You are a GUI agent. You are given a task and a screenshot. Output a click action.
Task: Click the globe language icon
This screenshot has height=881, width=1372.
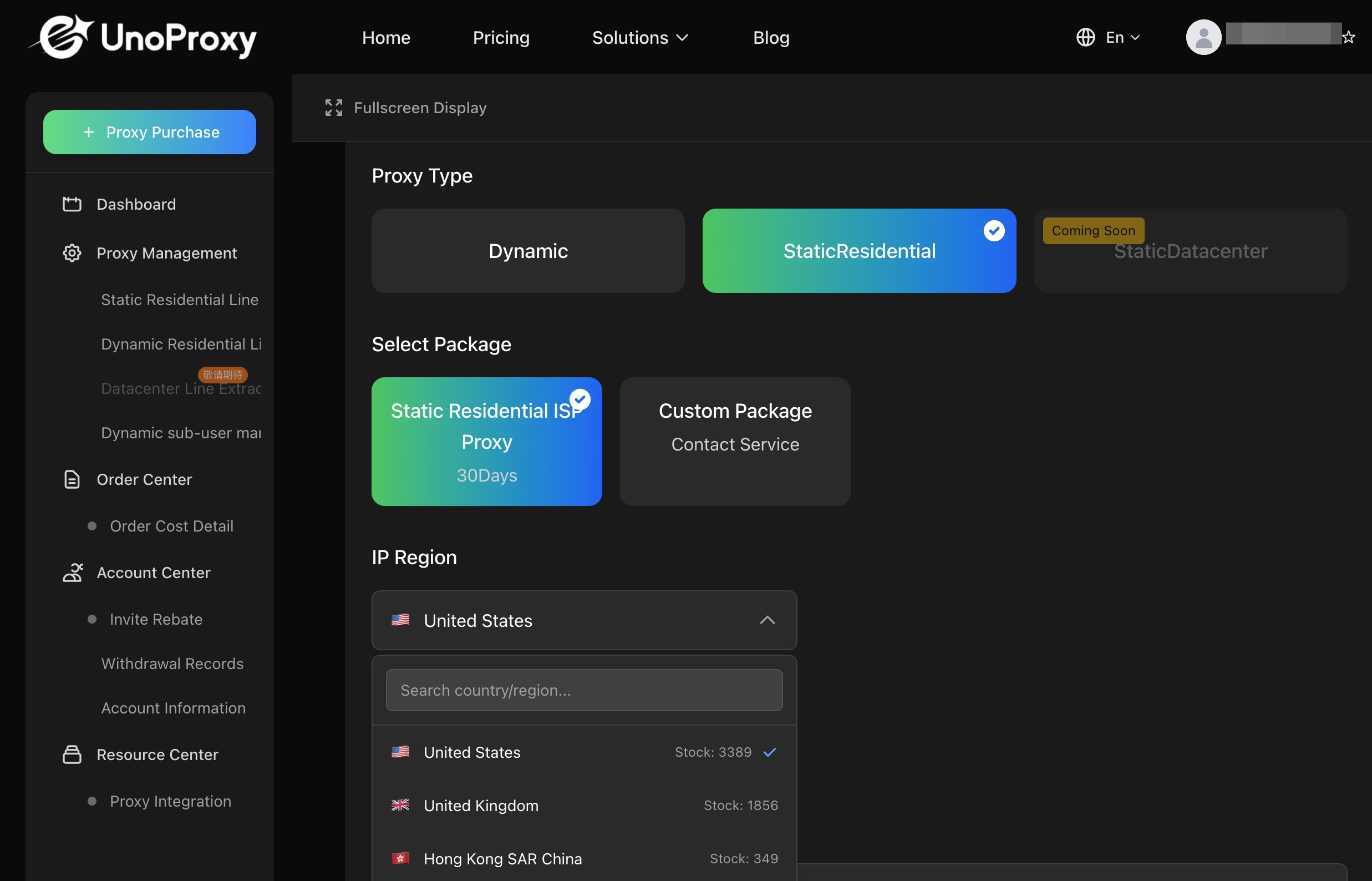click(1085, 37)
